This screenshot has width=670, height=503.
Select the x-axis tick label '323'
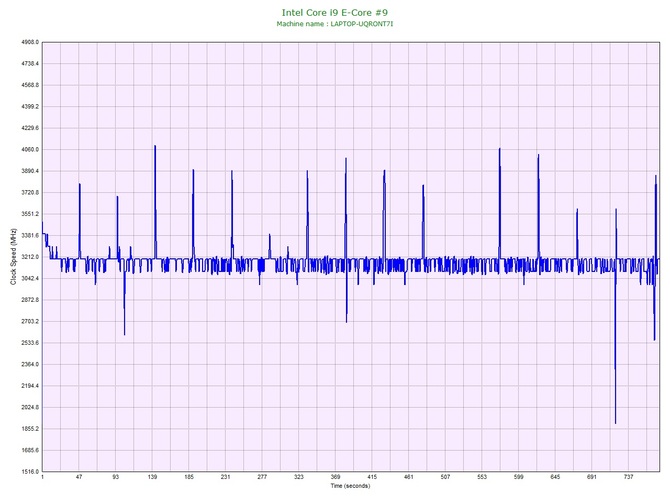[299, 477]
